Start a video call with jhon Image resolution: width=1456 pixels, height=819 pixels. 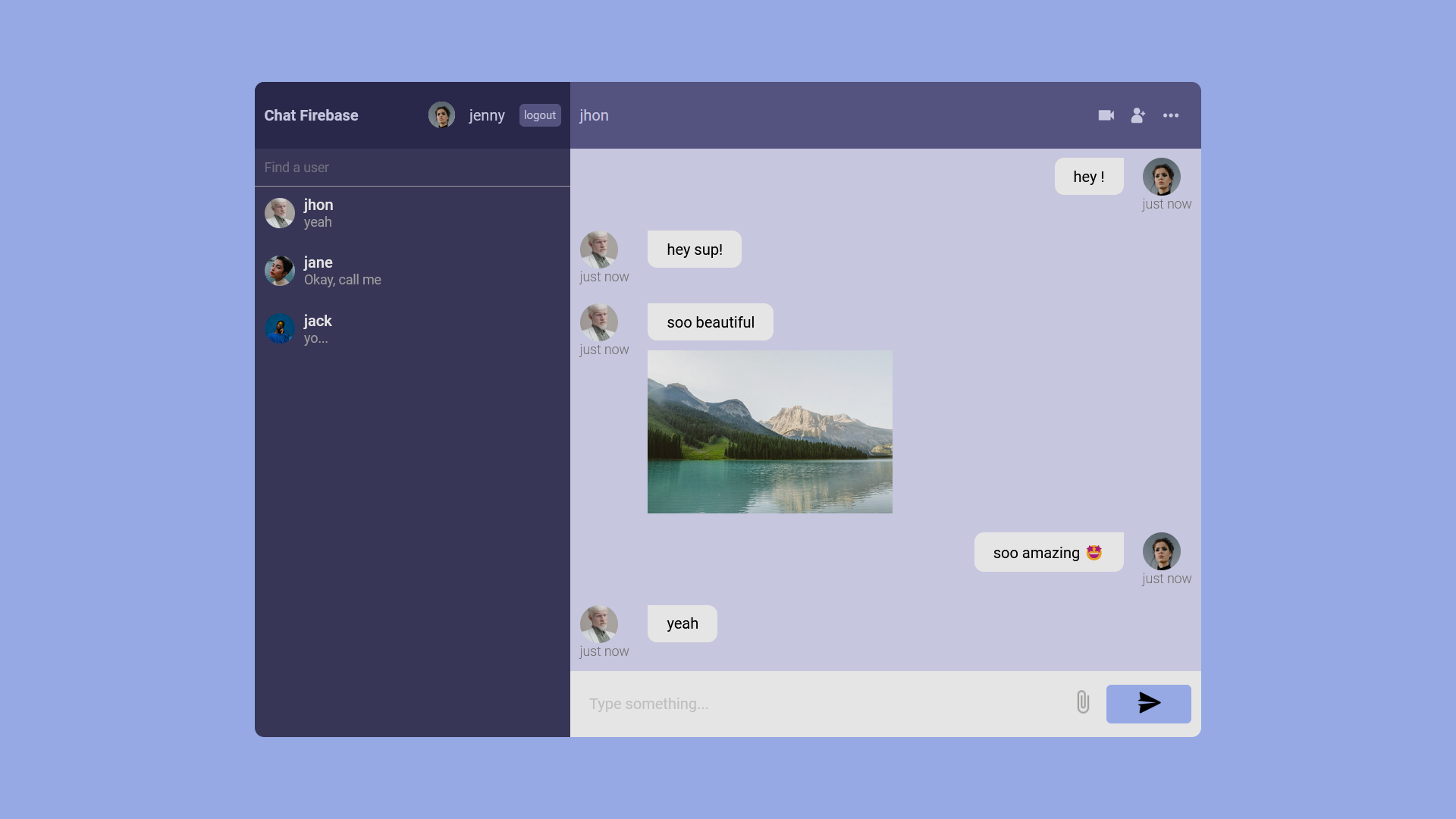(x=1106, y=115)
